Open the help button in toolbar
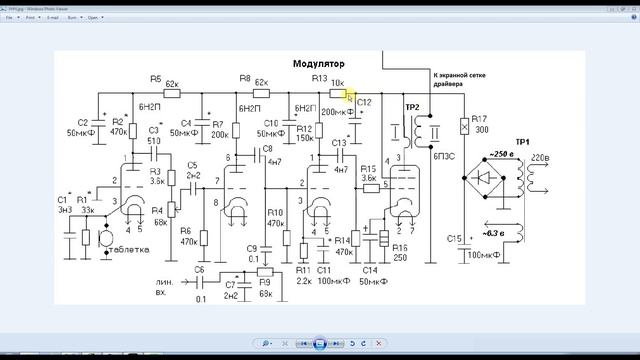 click(634, 18)
